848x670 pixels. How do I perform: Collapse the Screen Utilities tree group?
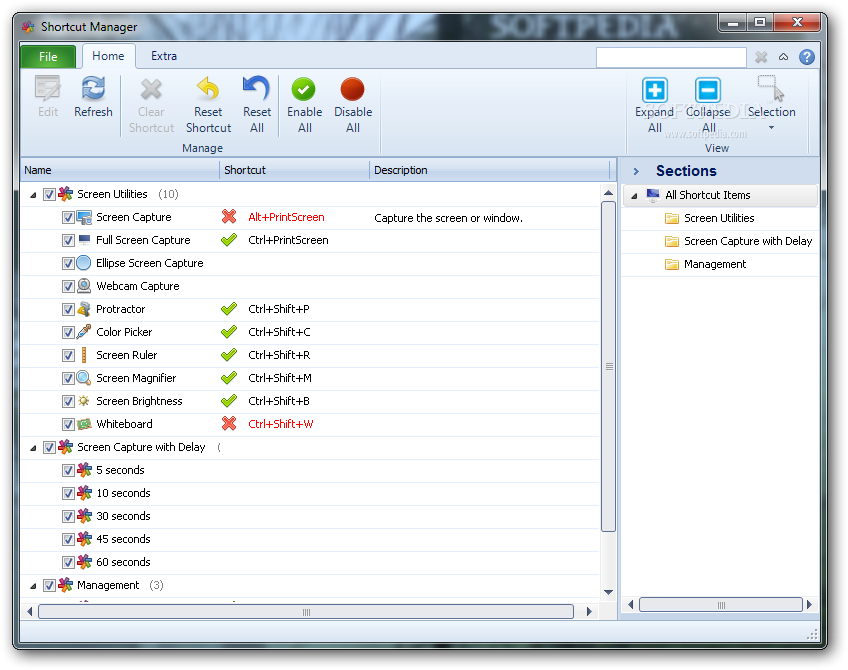[x=33, y=195]
